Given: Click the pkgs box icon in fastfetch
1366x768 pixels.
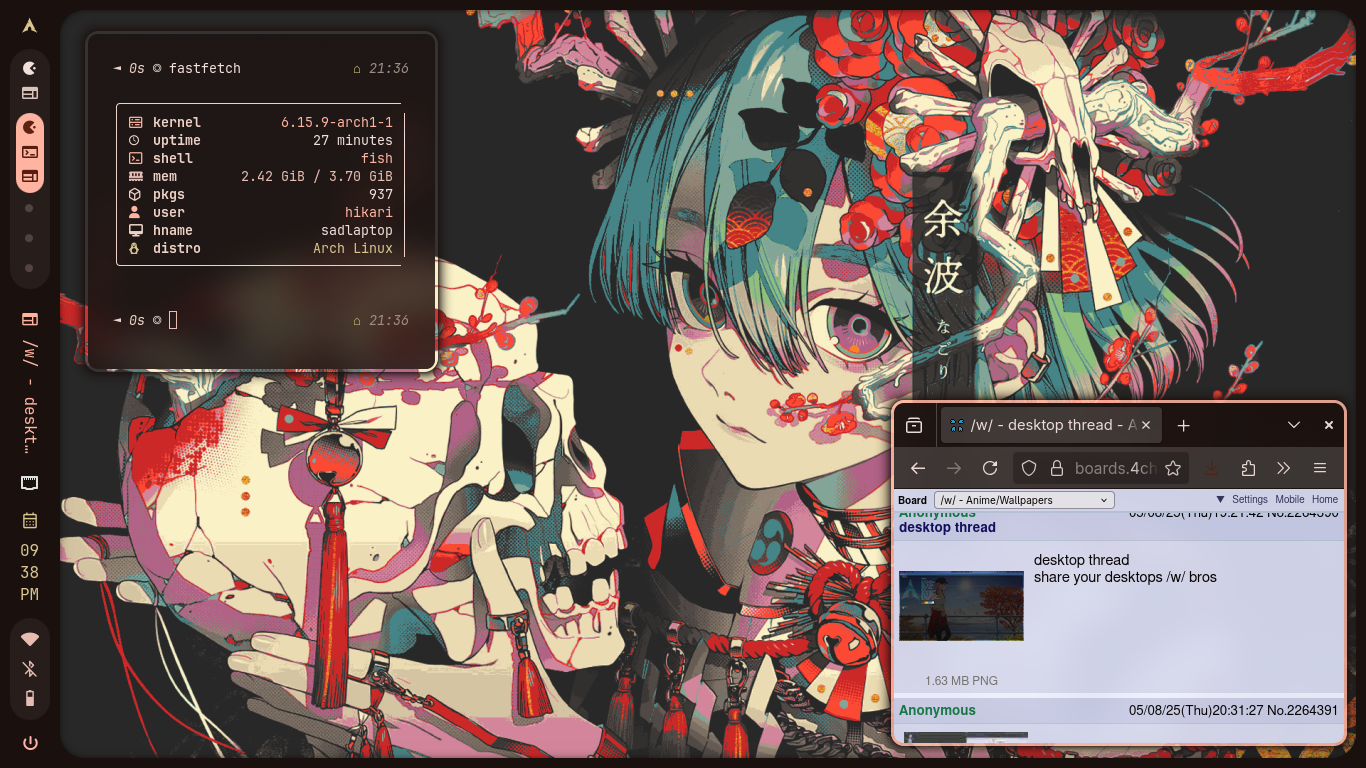Looking at the screenshot, I should click(x=135, y=194).
